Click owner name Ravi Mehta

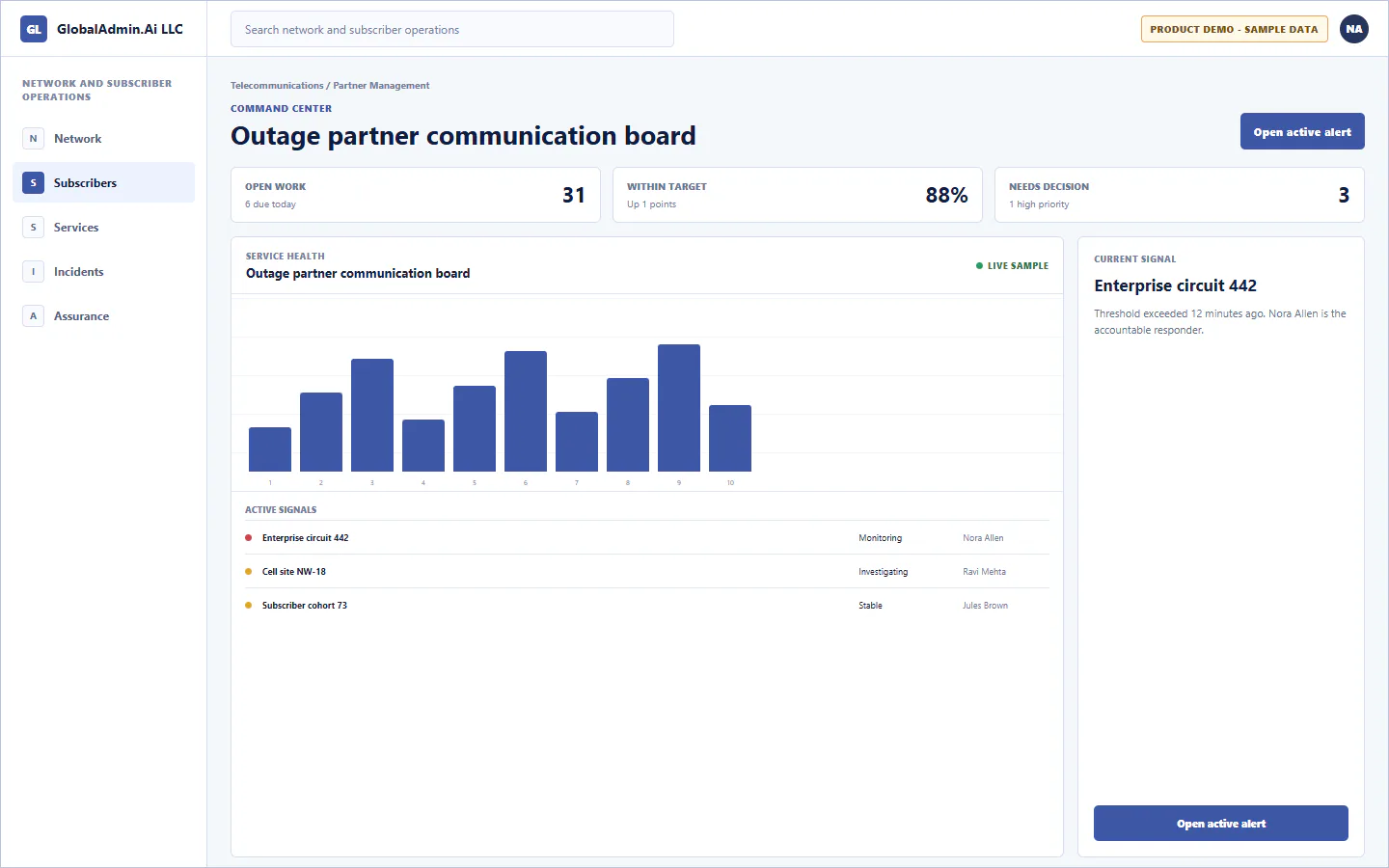click(x=984, y=572)
